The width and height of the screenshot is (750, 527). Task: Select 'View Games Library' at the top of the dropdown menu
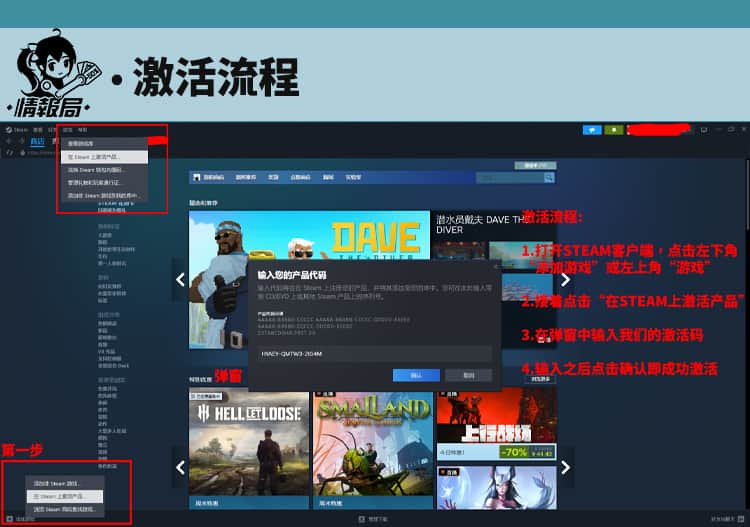click(104, 143)
